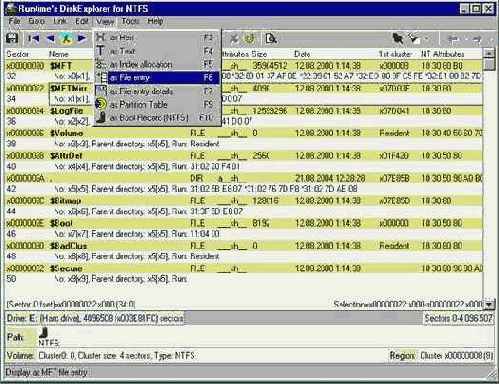Choose 'as Boot Record (NTFS)' option

pos(157,117)
